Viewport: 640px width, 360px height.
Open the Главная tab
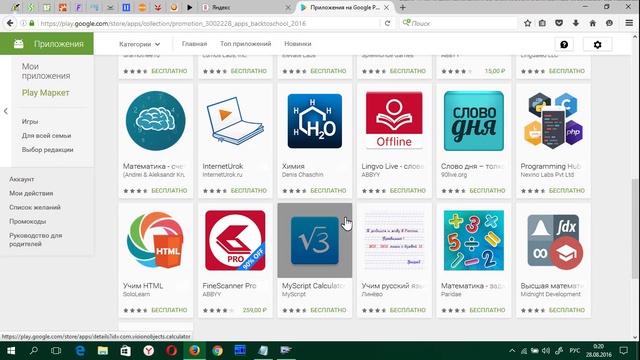click(x=194, y=44)
